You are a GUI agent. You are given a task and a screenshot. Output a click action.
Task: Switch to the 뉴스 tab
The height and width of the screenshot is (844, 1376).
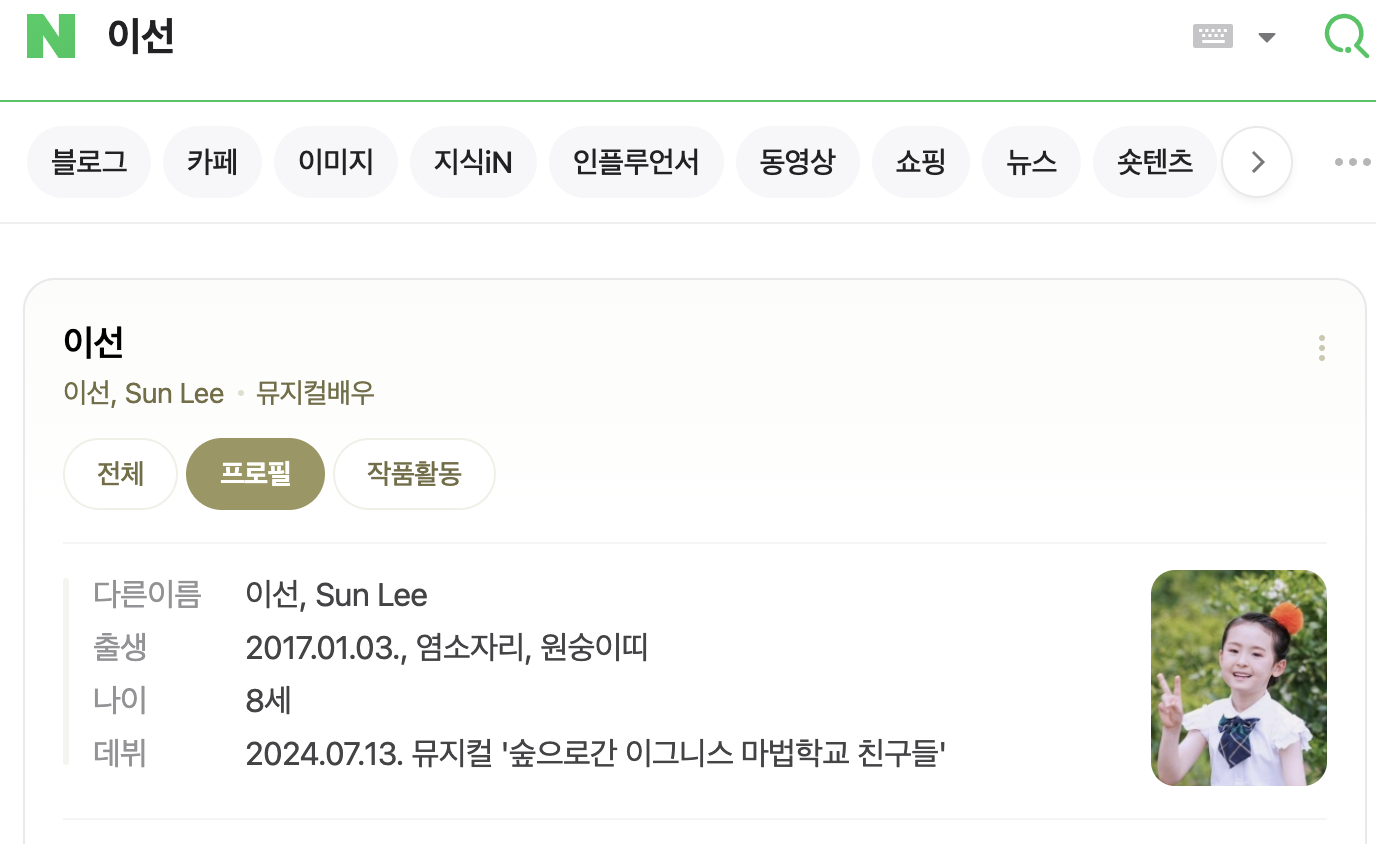(1031, 162)
